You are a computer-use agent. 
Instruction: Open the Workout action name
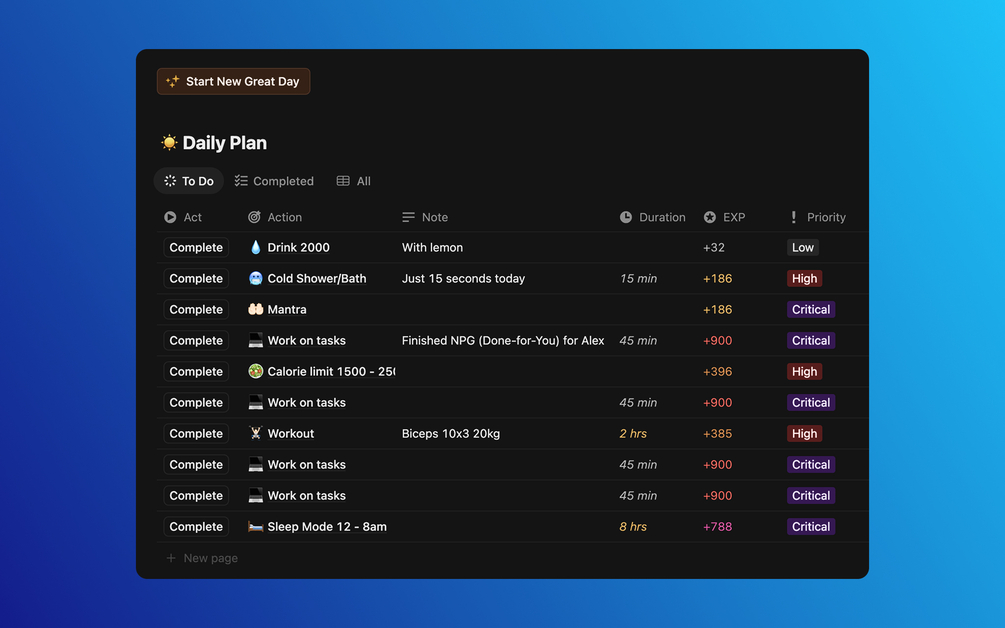pos(290,434)
